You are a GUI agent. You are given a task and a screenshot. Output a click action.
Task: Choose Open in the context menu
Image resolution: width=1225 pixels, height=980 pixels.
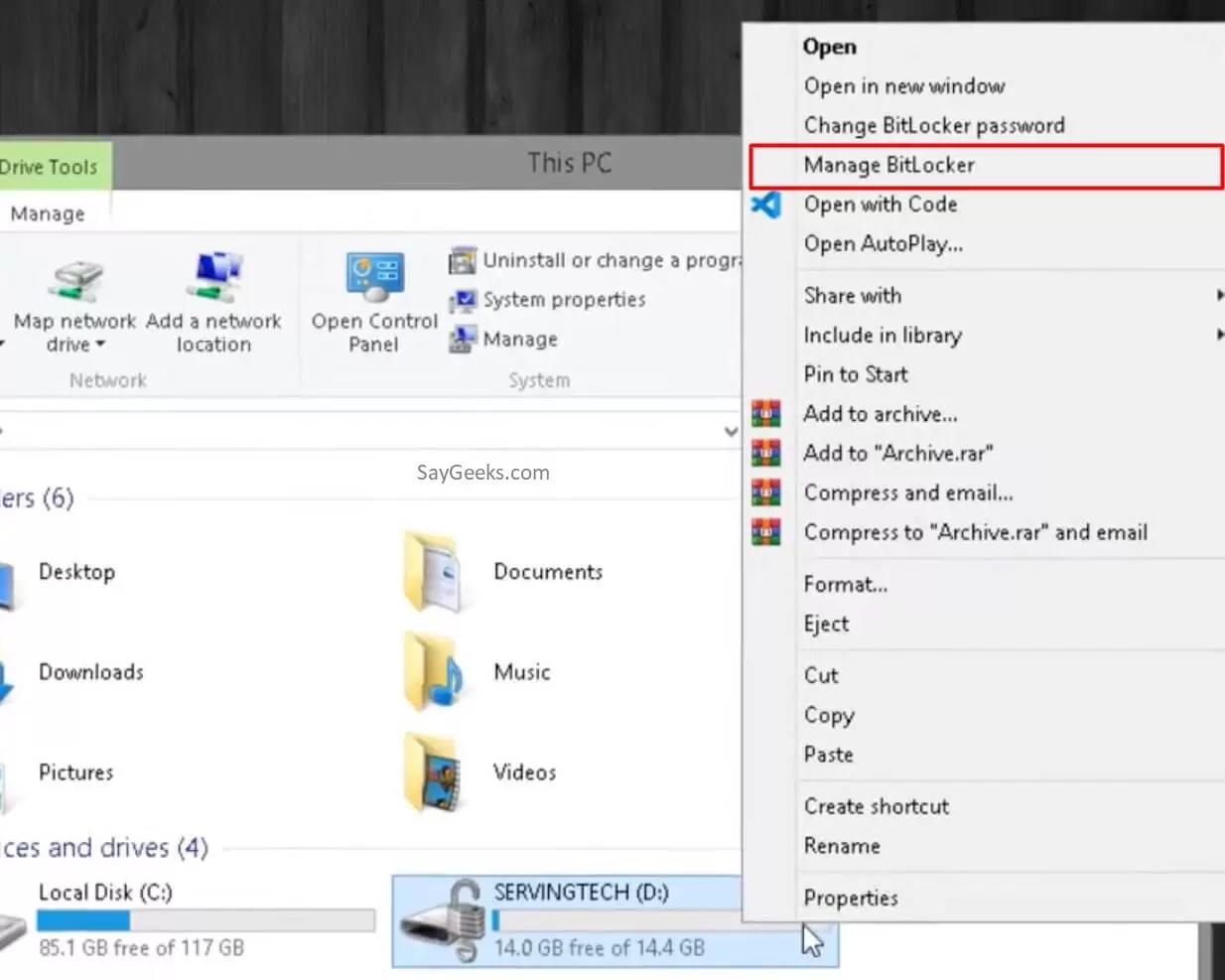(x=830, y=47)
